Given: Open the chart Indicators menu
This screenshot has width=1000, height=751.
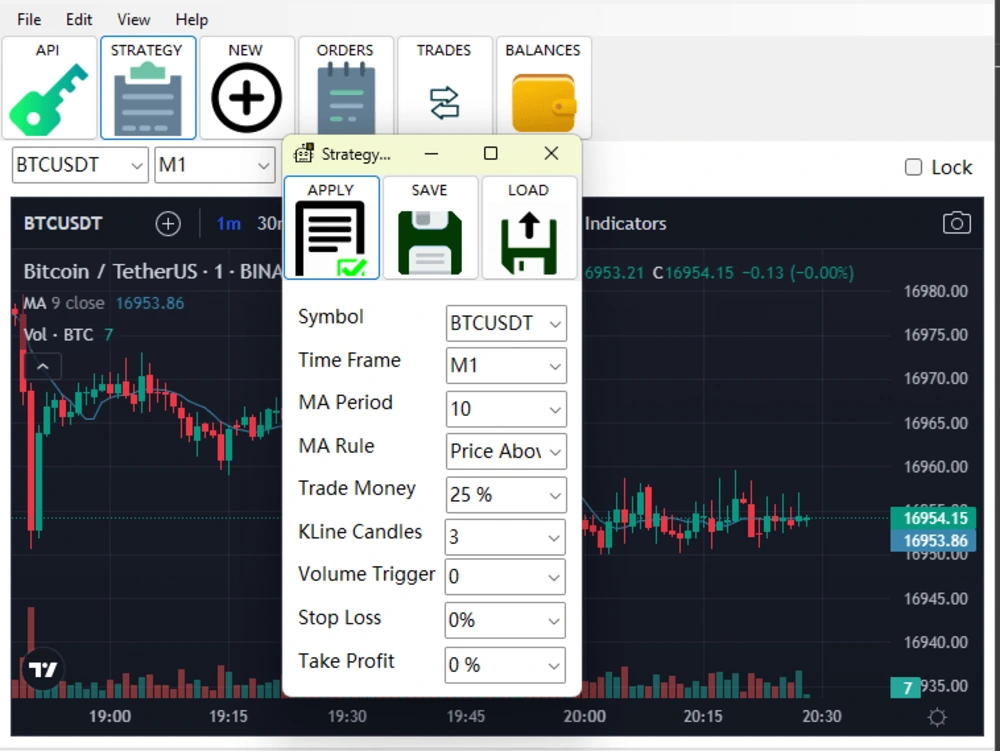Looking at the screenshot, I should [x=625, y=224].
